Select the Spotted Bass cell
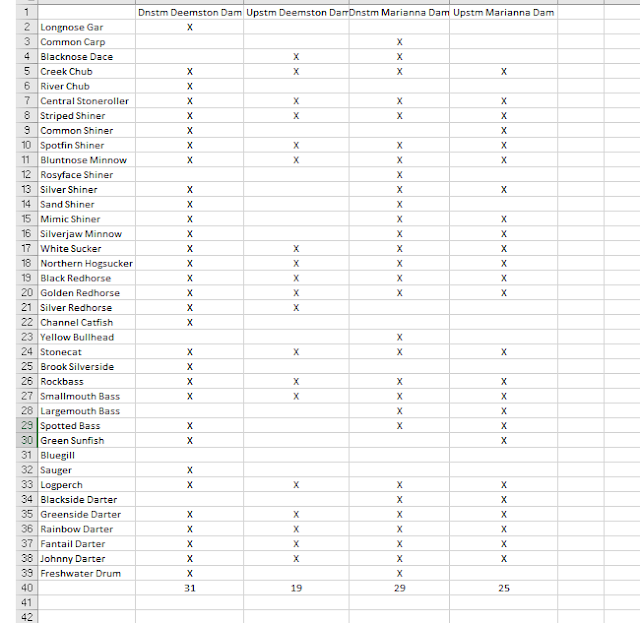 point(87,426)
